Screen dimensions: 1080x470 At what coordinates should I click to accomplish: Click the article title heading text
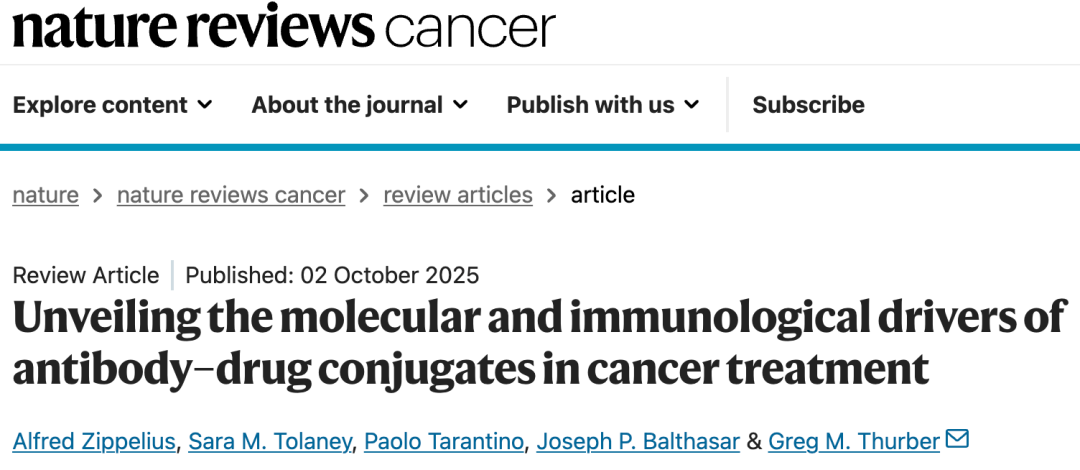click(x=540, y=343)
